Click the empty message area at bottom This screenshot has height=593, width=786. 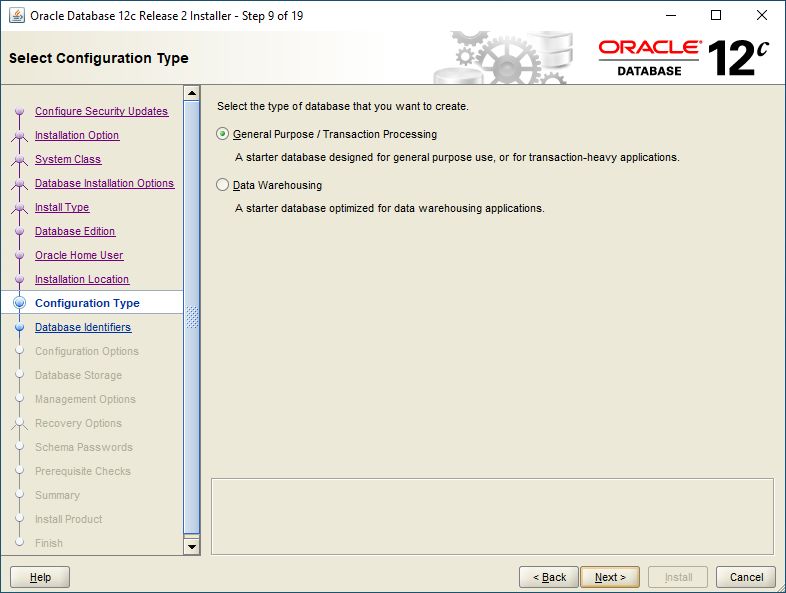click(492, 516)
